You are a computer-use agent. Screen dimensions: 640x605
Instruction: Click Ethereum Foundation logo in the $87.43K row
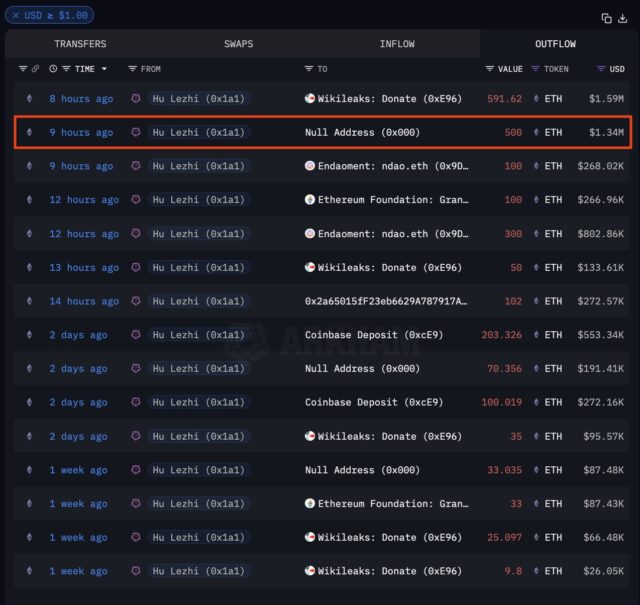[310, 503]
